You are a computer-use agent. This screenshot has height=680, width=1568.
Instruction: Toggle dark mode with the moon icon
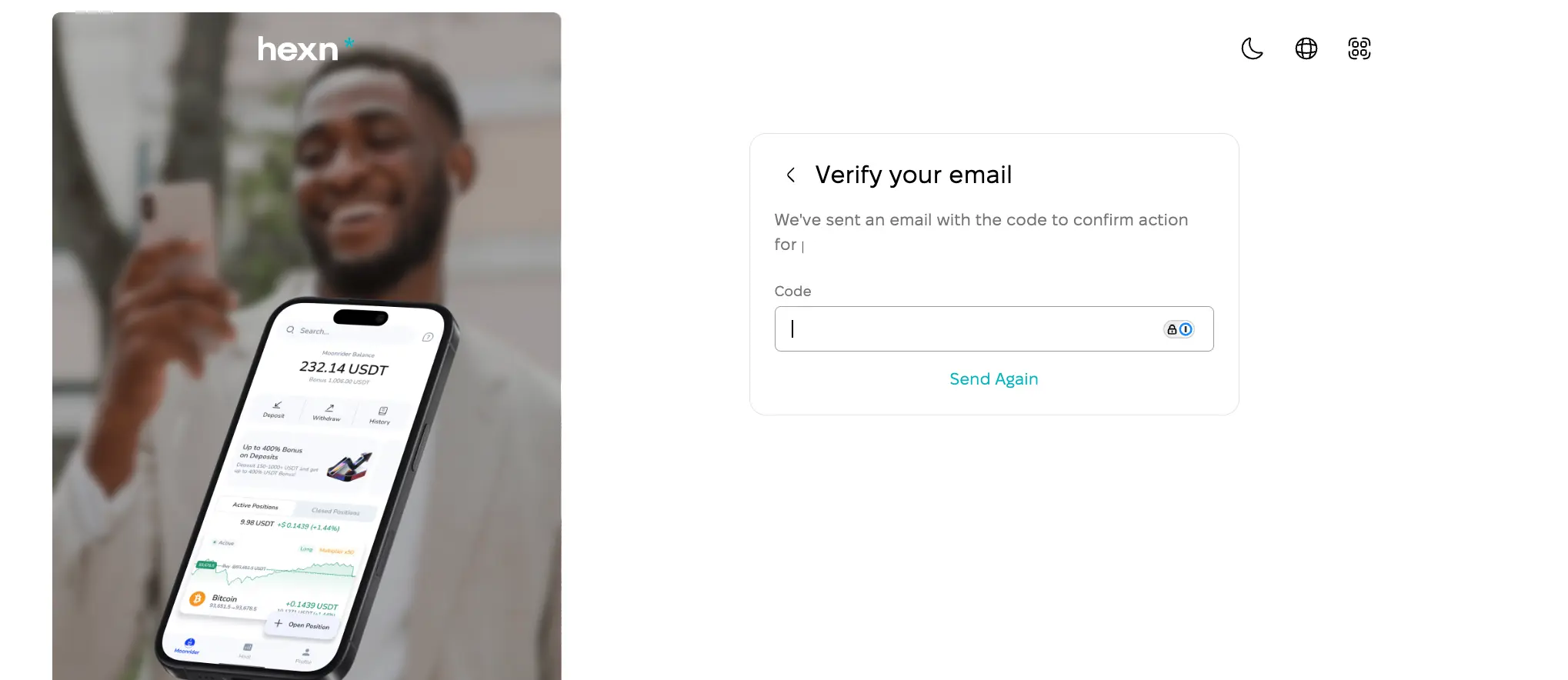tap(1252, 48)
